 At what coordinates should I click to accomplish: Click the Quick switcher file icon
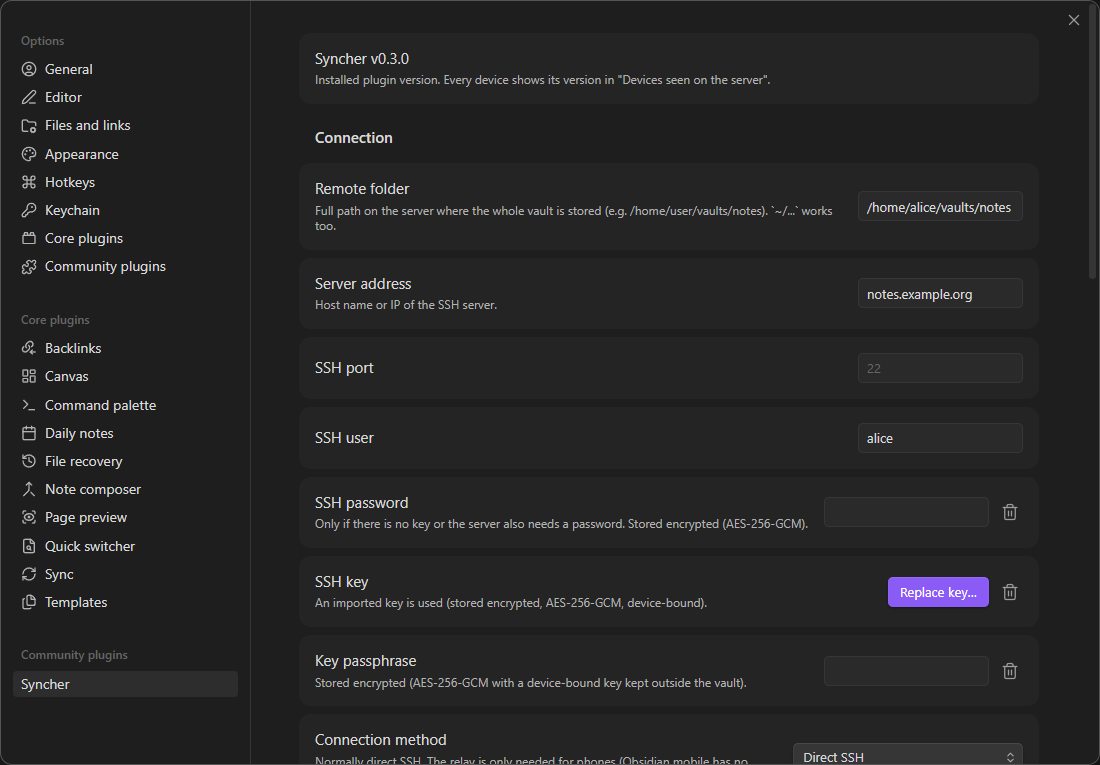29,546
